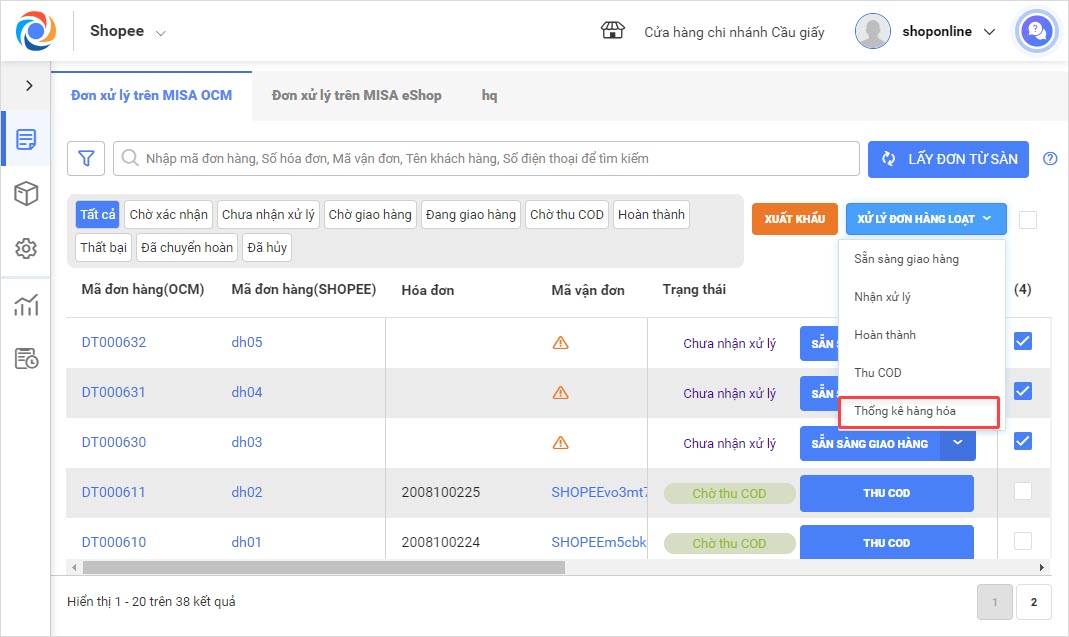This screenshot has height=637, width=1069.
Task: Uncheck the checkbox for order DT000632
Action: tap(1022, 341)
